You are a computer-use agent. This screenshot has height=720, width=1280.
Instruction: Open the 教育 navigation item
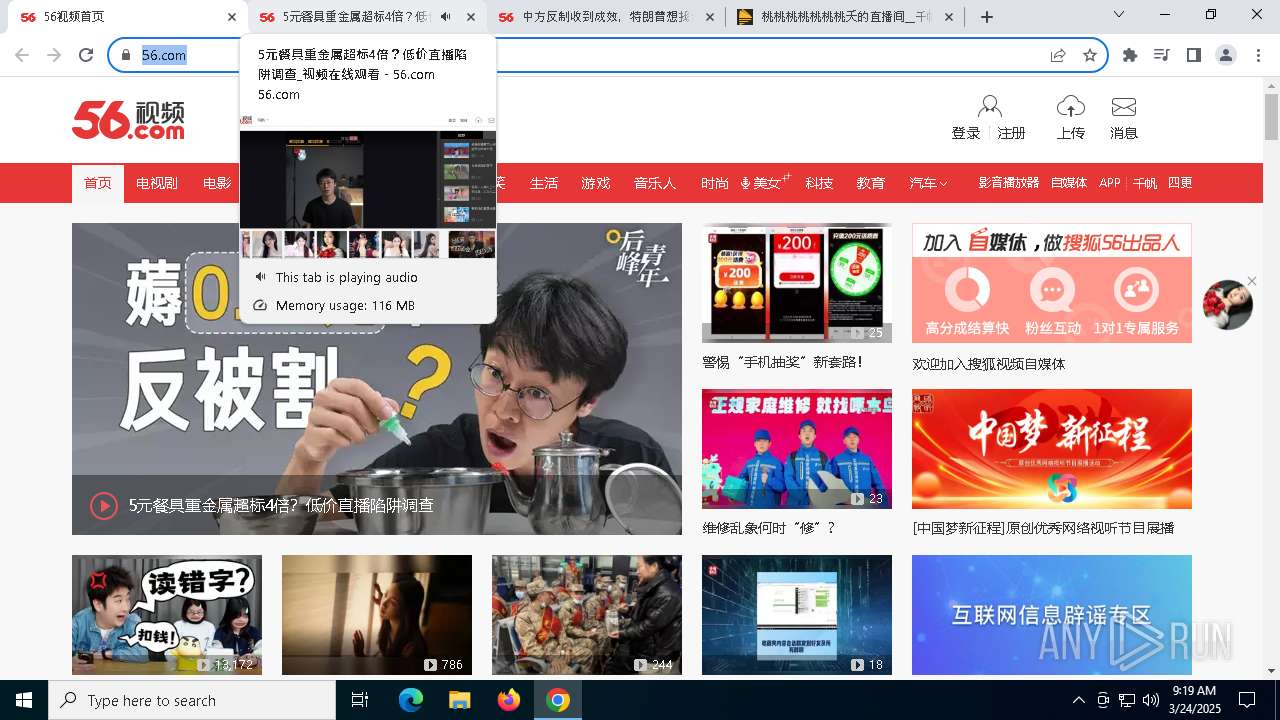871,183
